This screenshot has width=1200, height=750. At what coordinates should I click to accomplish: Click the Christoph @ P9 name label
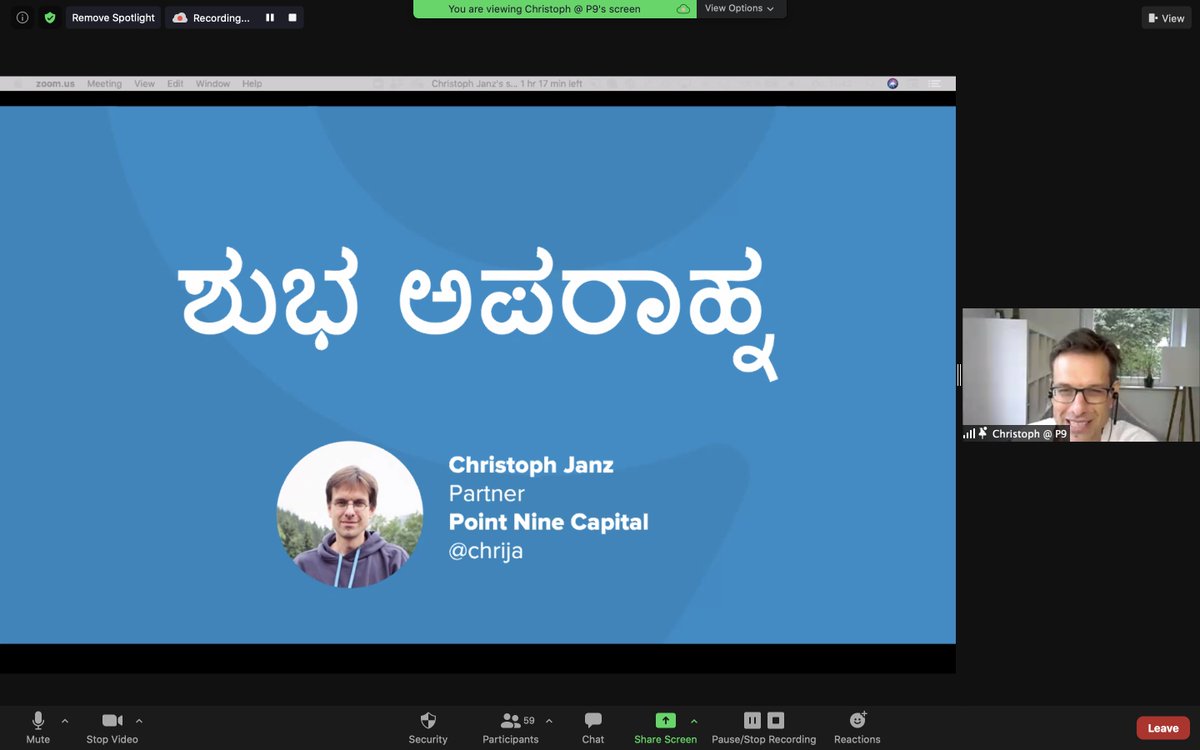coord(1029,434)
